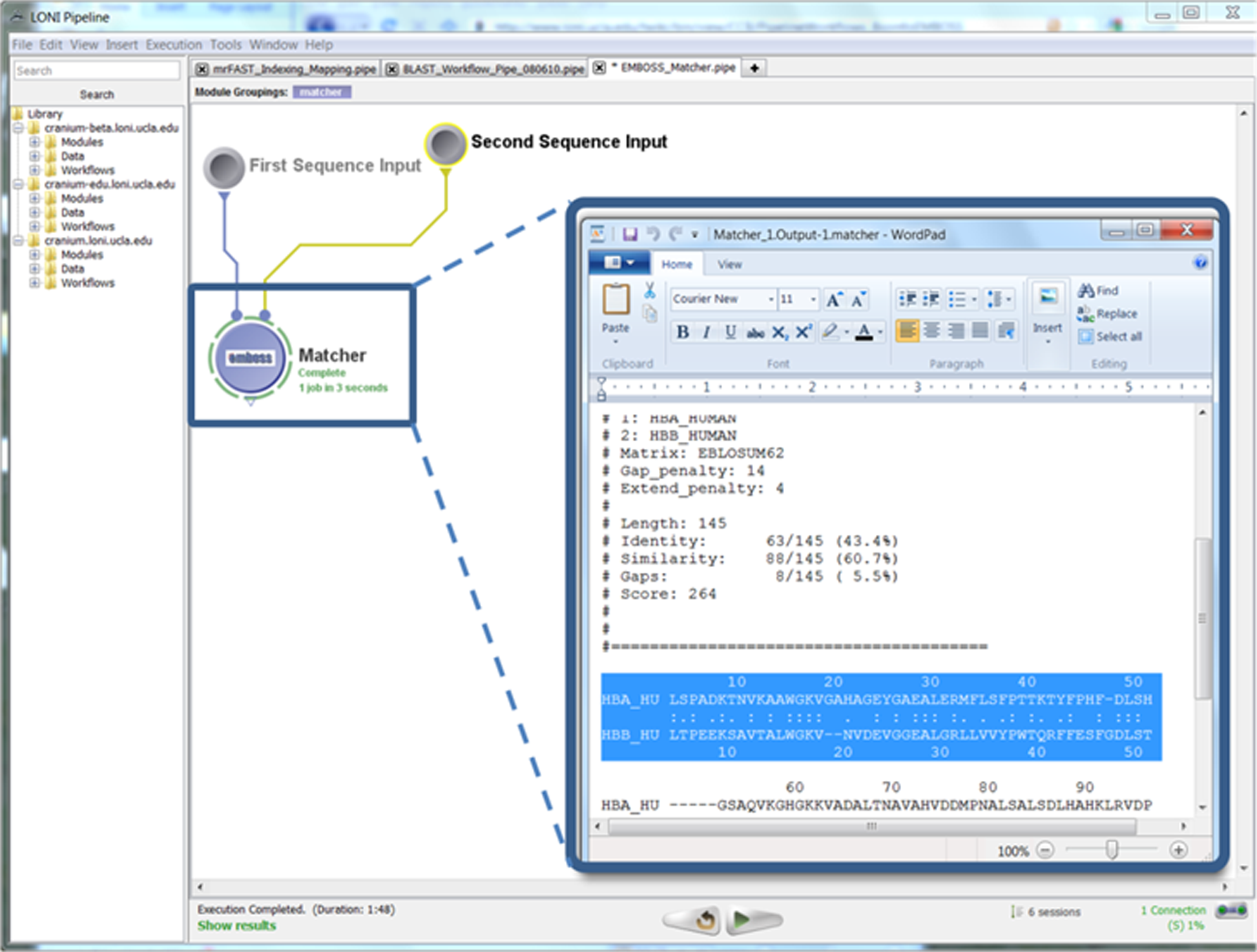Screen dimensions: 1257x952
Task: Open the Tools menu in LONI Pipeline
Action: coord(225,45)
